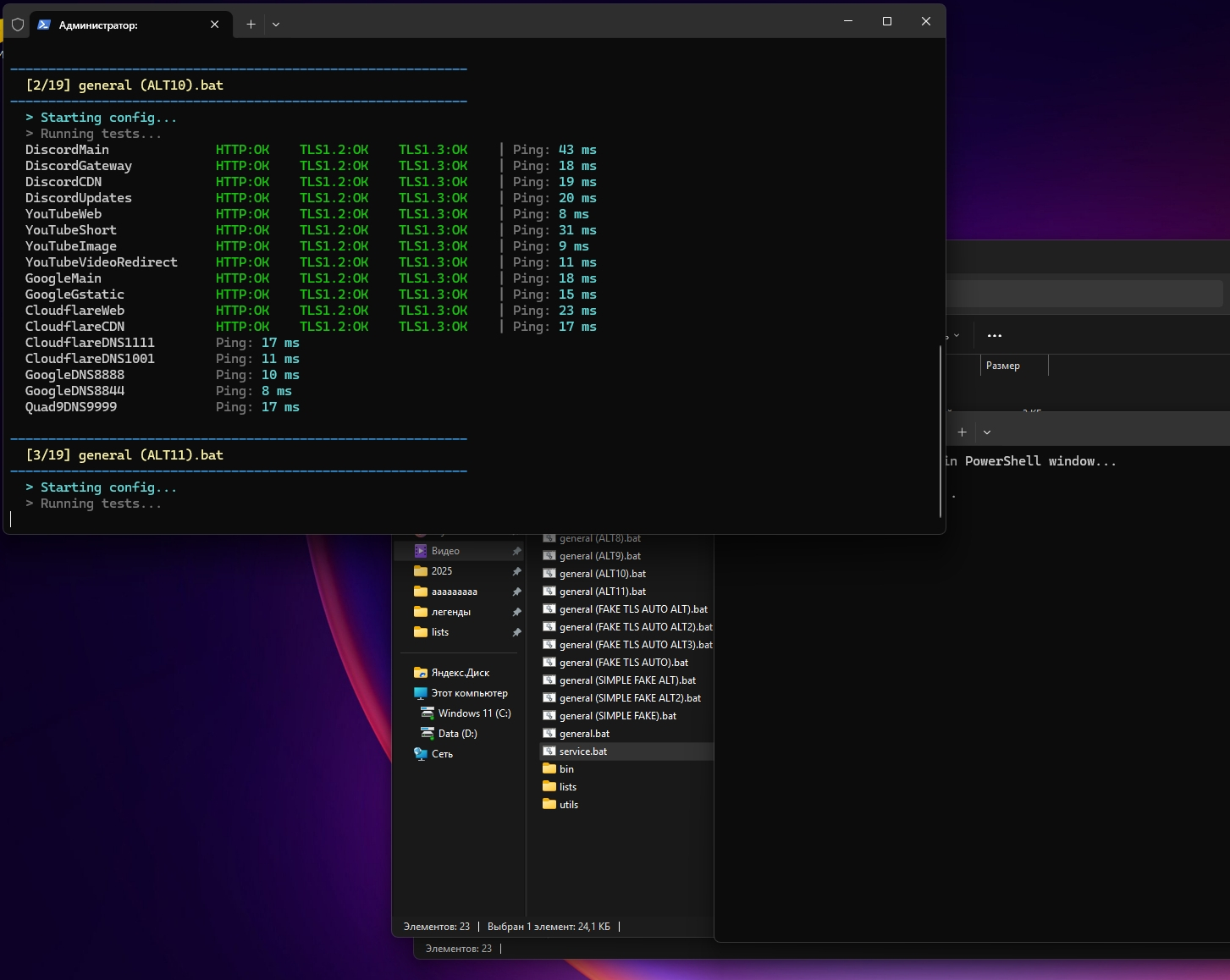Viewport: 1230px width, 980px height.
Task: Click the PowerShell icon on the Администратор tab
Action: click(44, 25)
